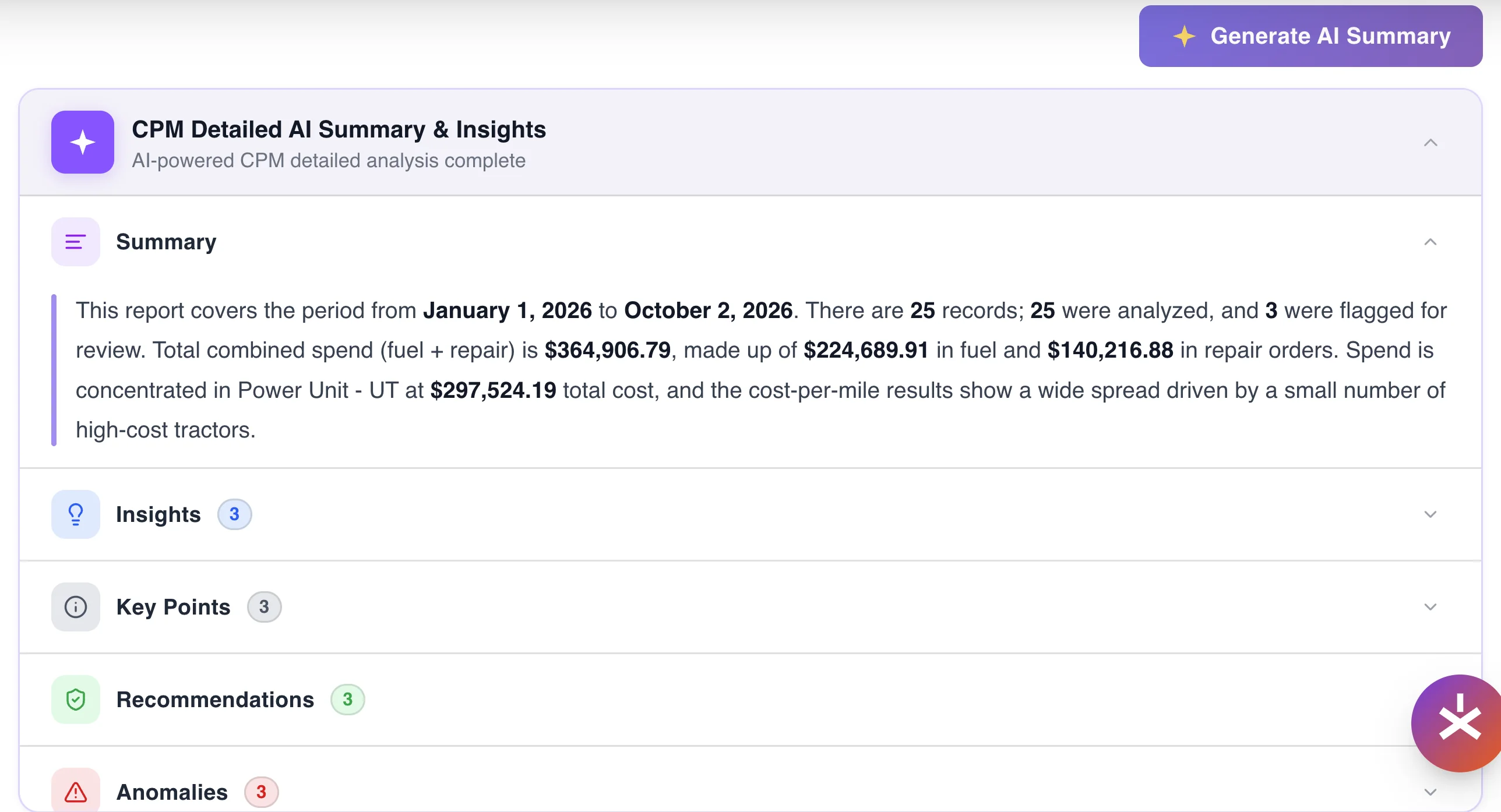Screen dimensions: 1501x812
Task: Click the Key Points info icon
Action: coord(76,607)
